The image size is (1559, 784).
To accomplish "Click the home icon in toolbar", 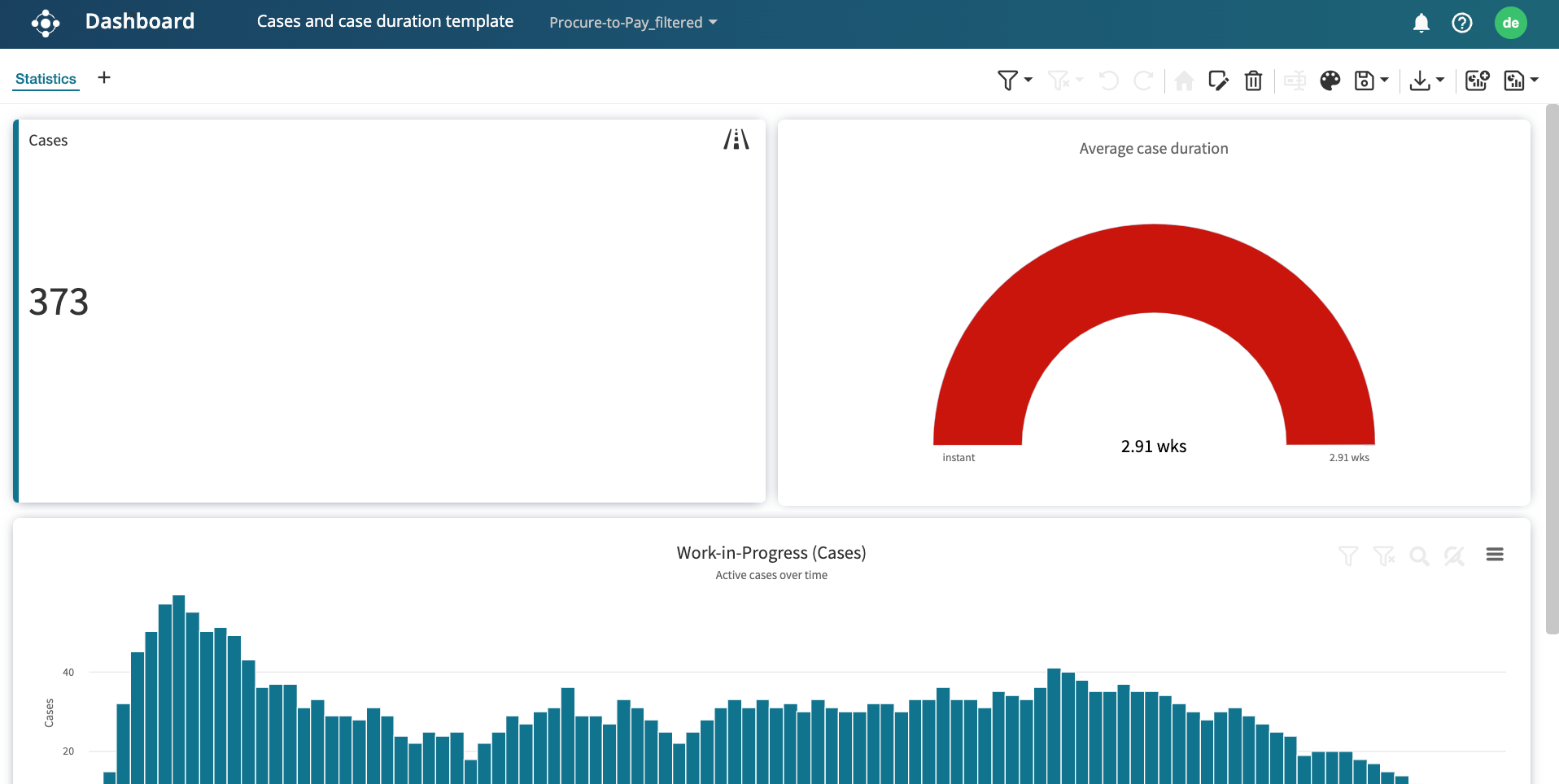I will click(1185, 81).
